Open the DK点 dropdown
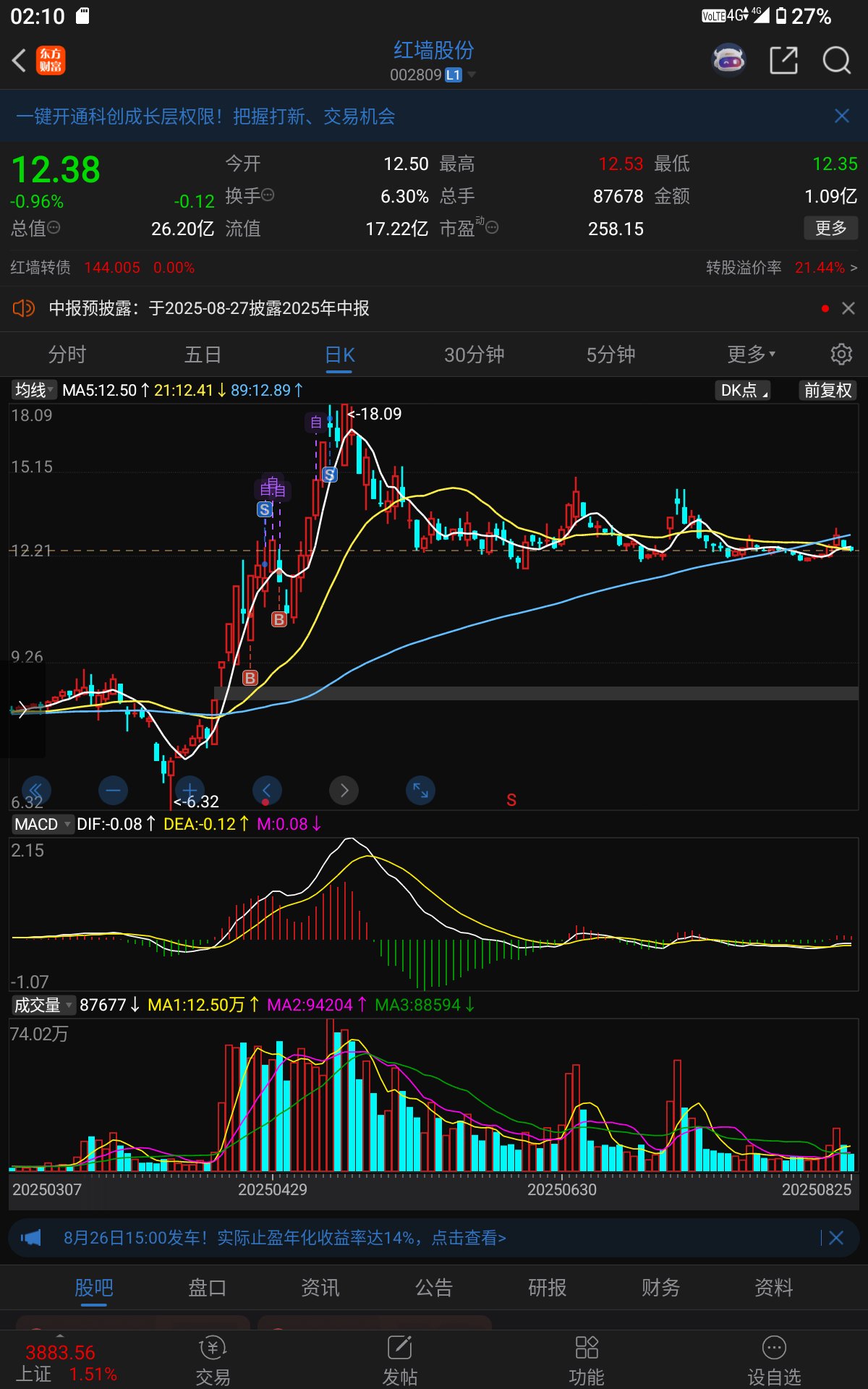The width and height of the screenshot is (868, 1389). pyautogui.click(x=743, y=390)
